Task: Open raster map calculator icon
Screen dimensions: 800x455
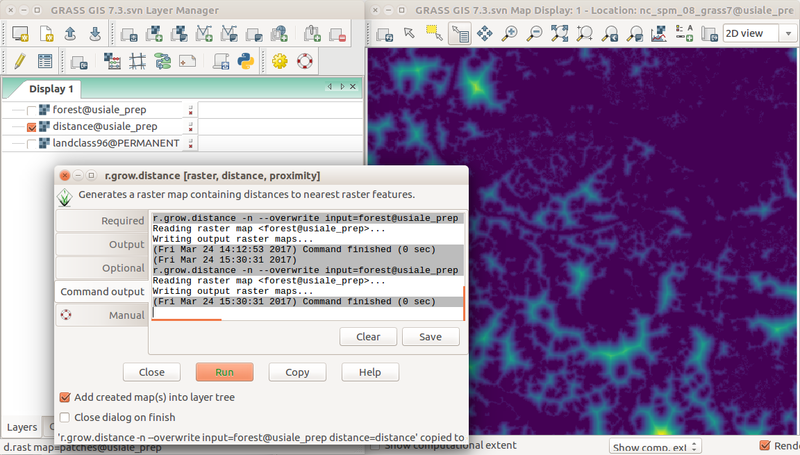Action: [x=112, y=61]
